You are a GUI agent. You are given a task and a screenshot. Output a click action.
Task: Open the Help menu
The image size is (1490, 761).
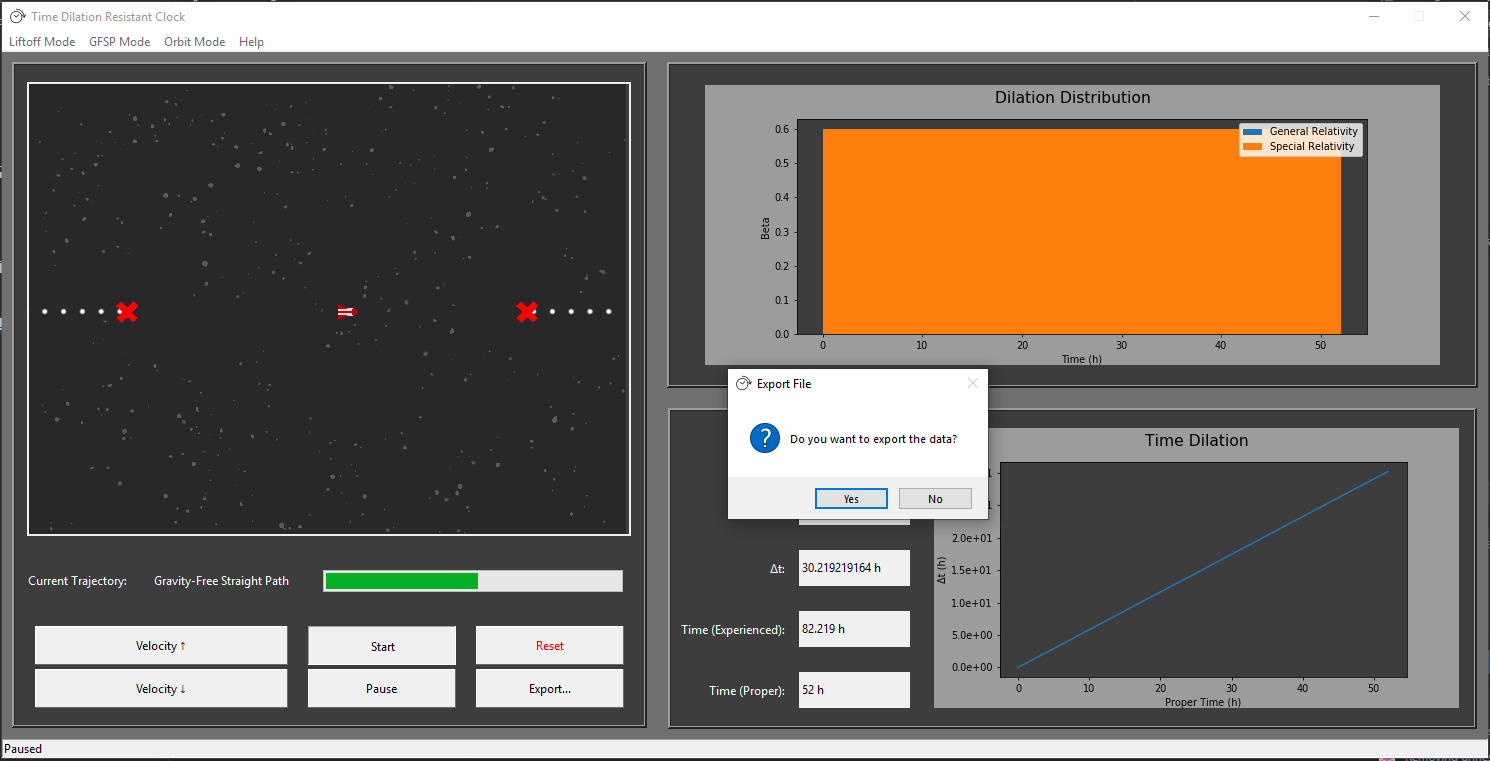[251, 42]
